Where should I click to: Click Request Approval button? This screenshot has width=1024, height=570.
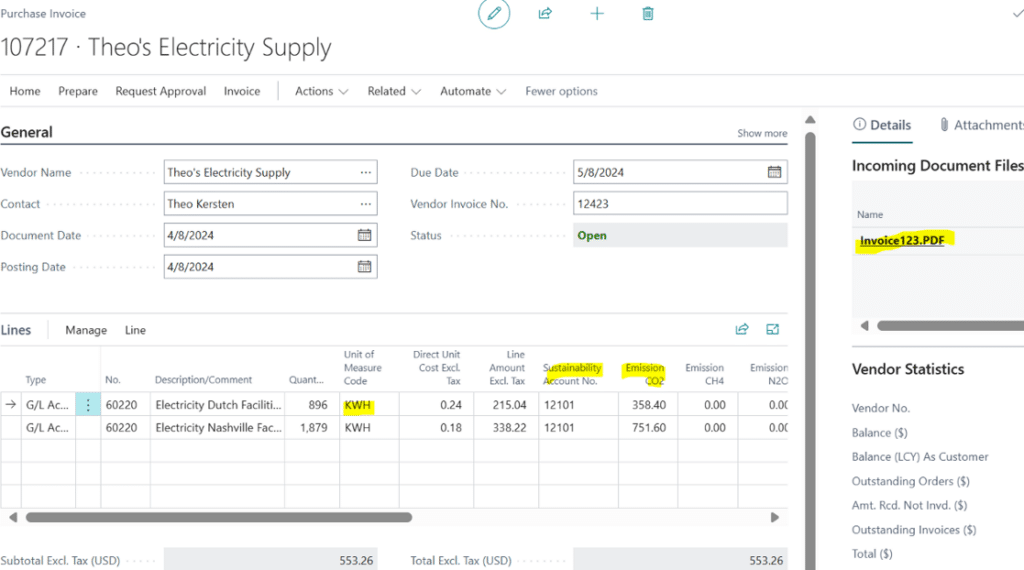(x=160, y=91)
